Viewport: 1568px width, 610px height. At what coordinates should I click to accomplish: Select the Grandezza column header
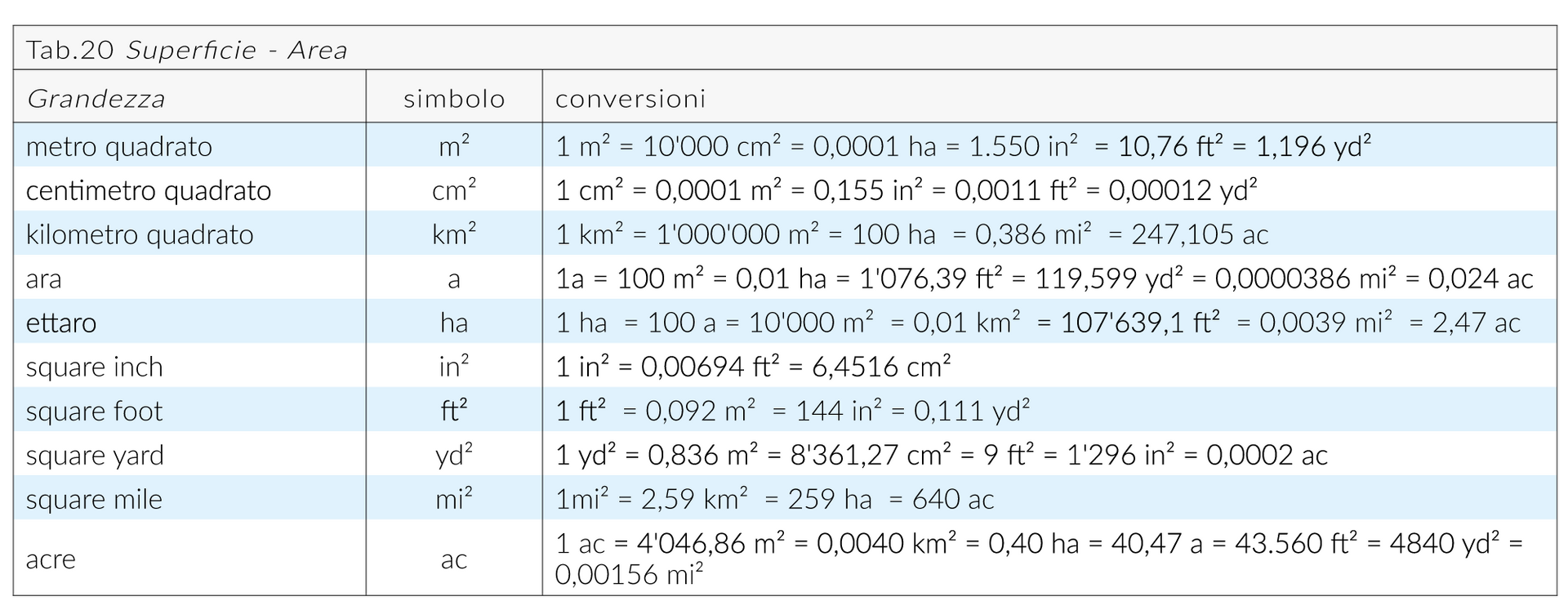[x=96, y=100]
